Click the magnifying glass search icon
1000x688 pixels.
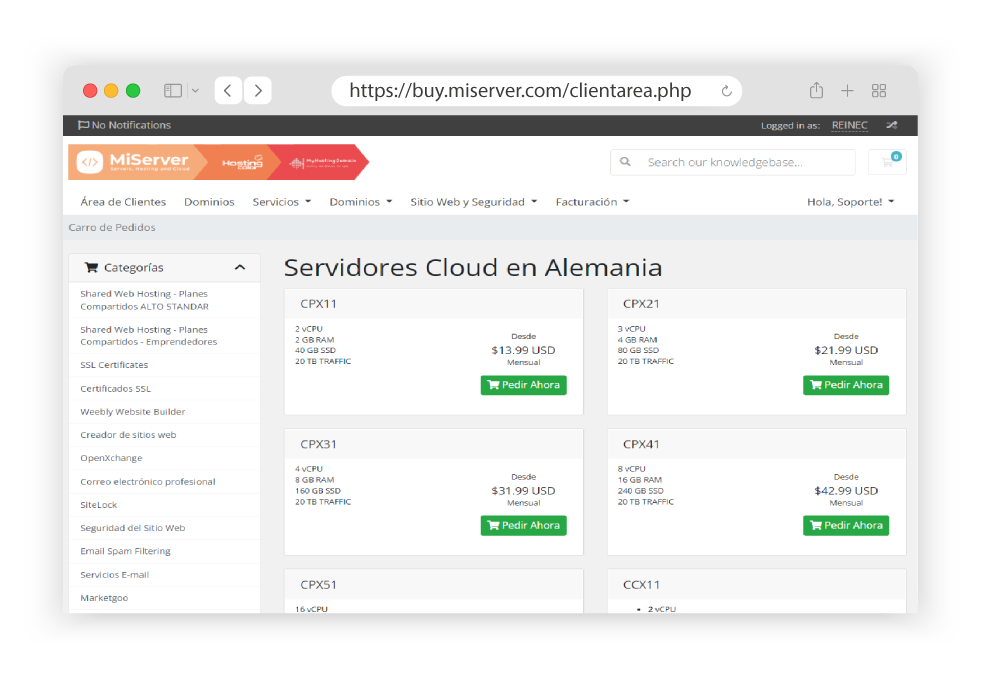pyautogui.click(x=625, y=161)
